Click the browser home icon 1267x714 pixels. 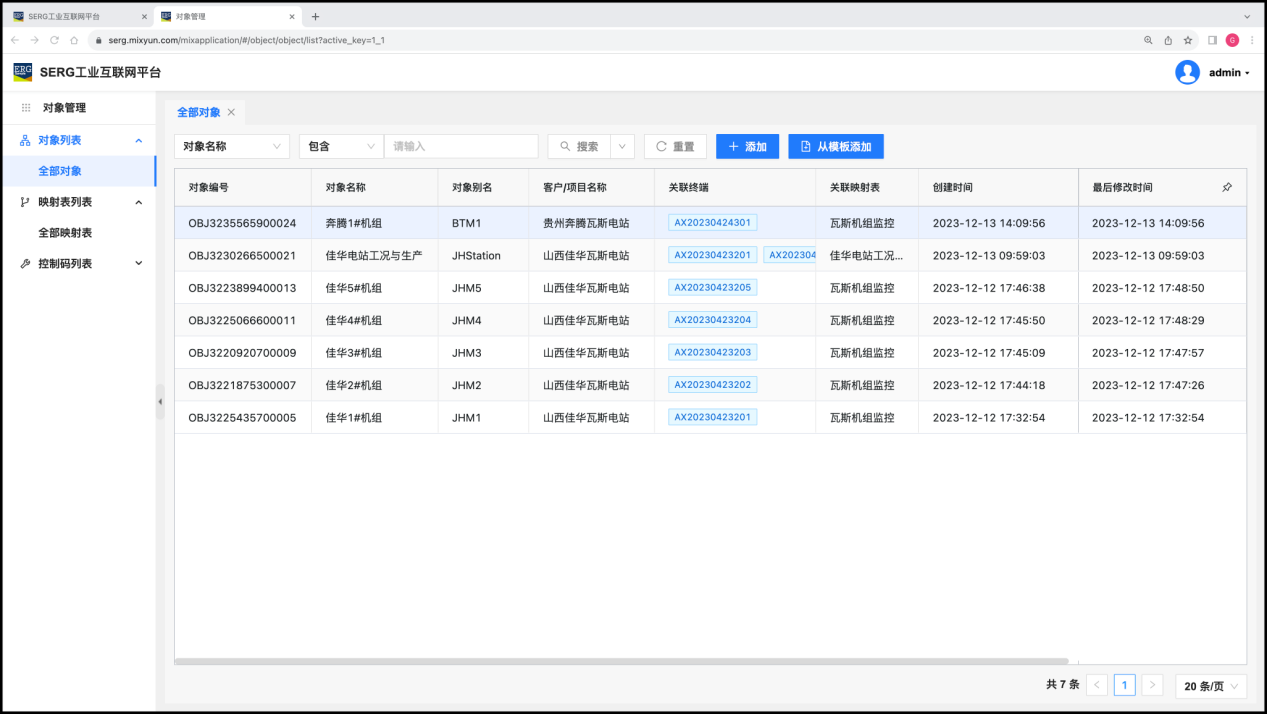click(74, 40)
